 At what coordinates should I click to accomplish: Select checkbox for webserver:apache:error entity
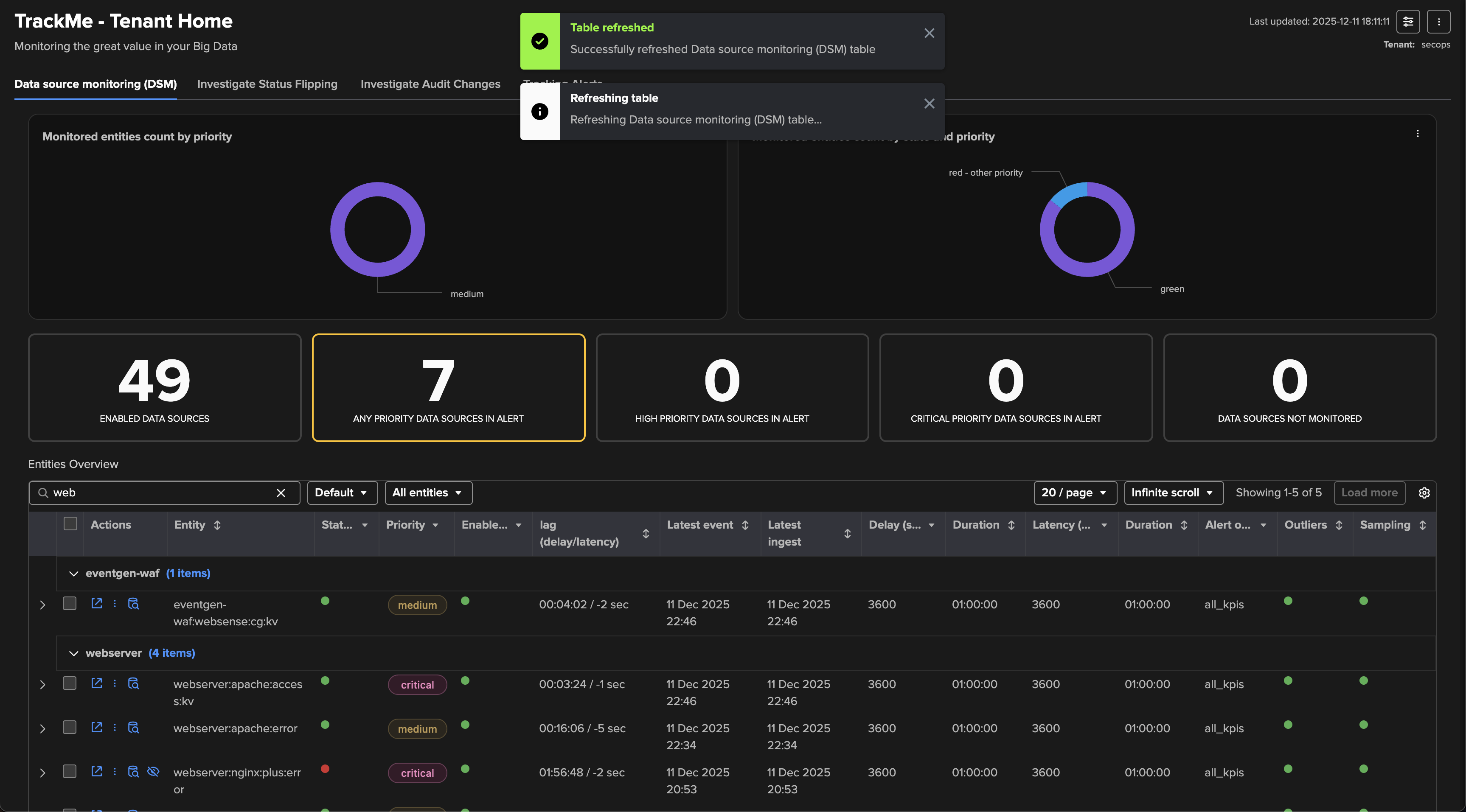(70, 727)
